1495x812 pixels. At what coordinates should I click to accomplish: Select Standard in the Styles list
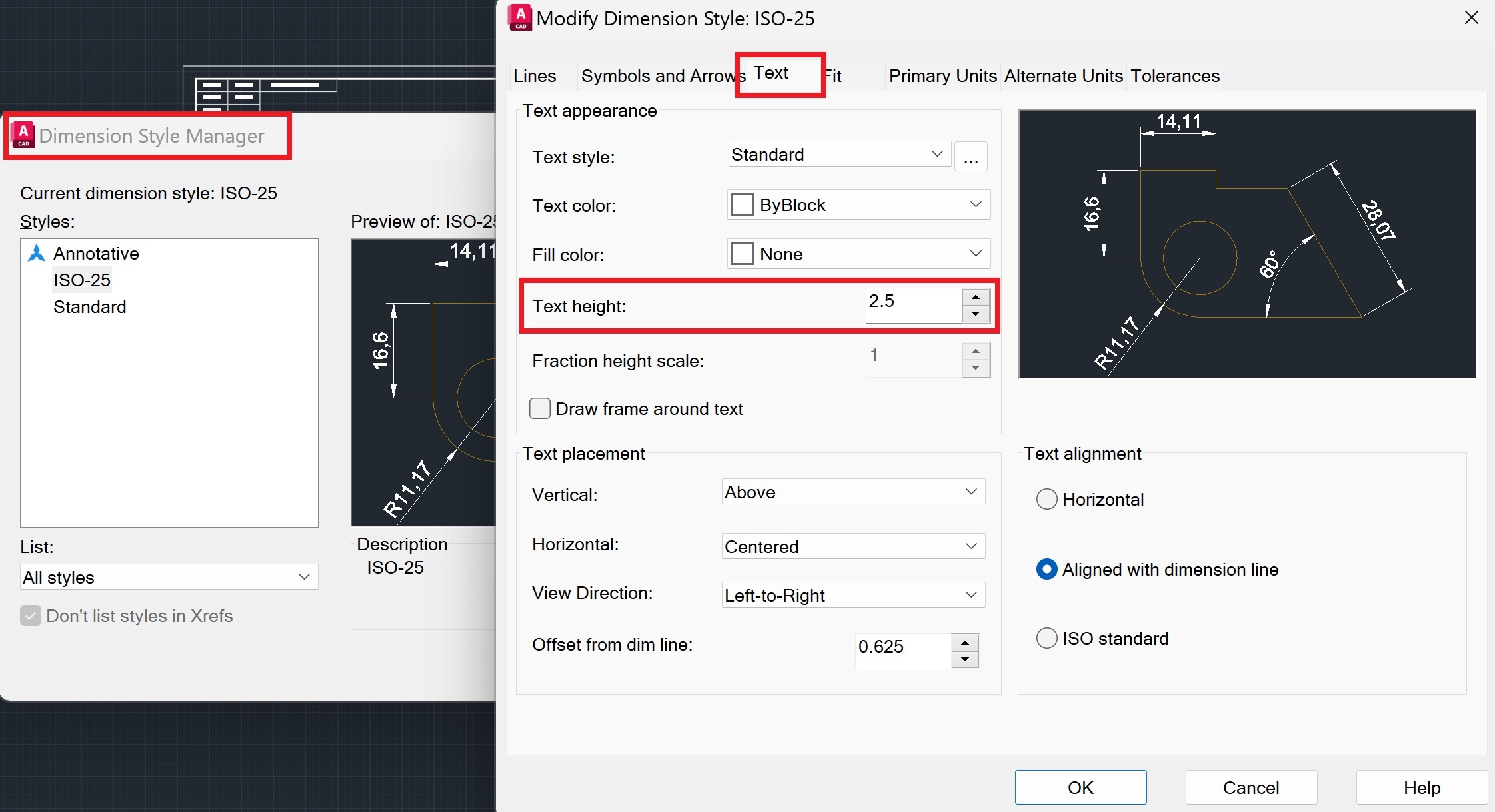(x=90, y=307)
